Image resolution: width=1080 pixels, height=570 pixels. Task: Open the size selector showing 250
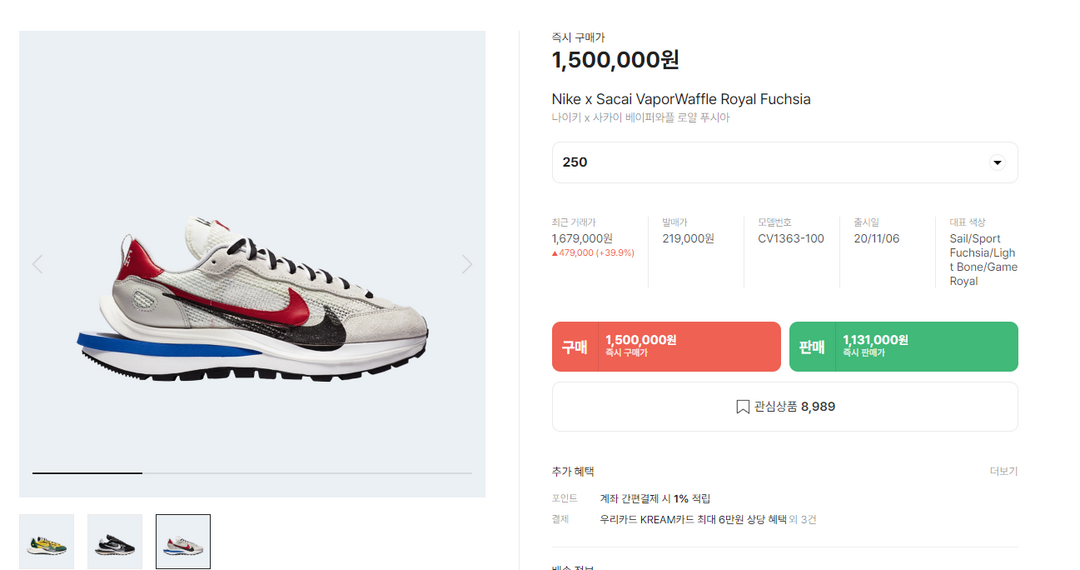coord(784,163)
